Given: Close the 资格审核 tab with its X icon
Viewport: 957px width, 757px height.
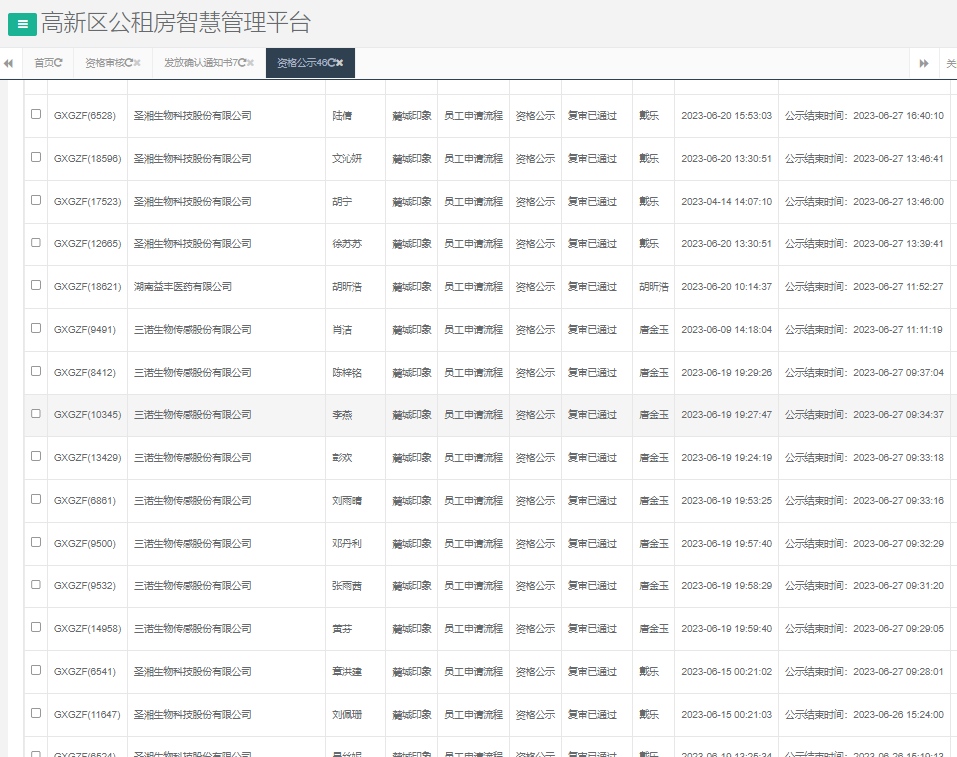Looking at the screenshot, I should [x=137, y=63].
